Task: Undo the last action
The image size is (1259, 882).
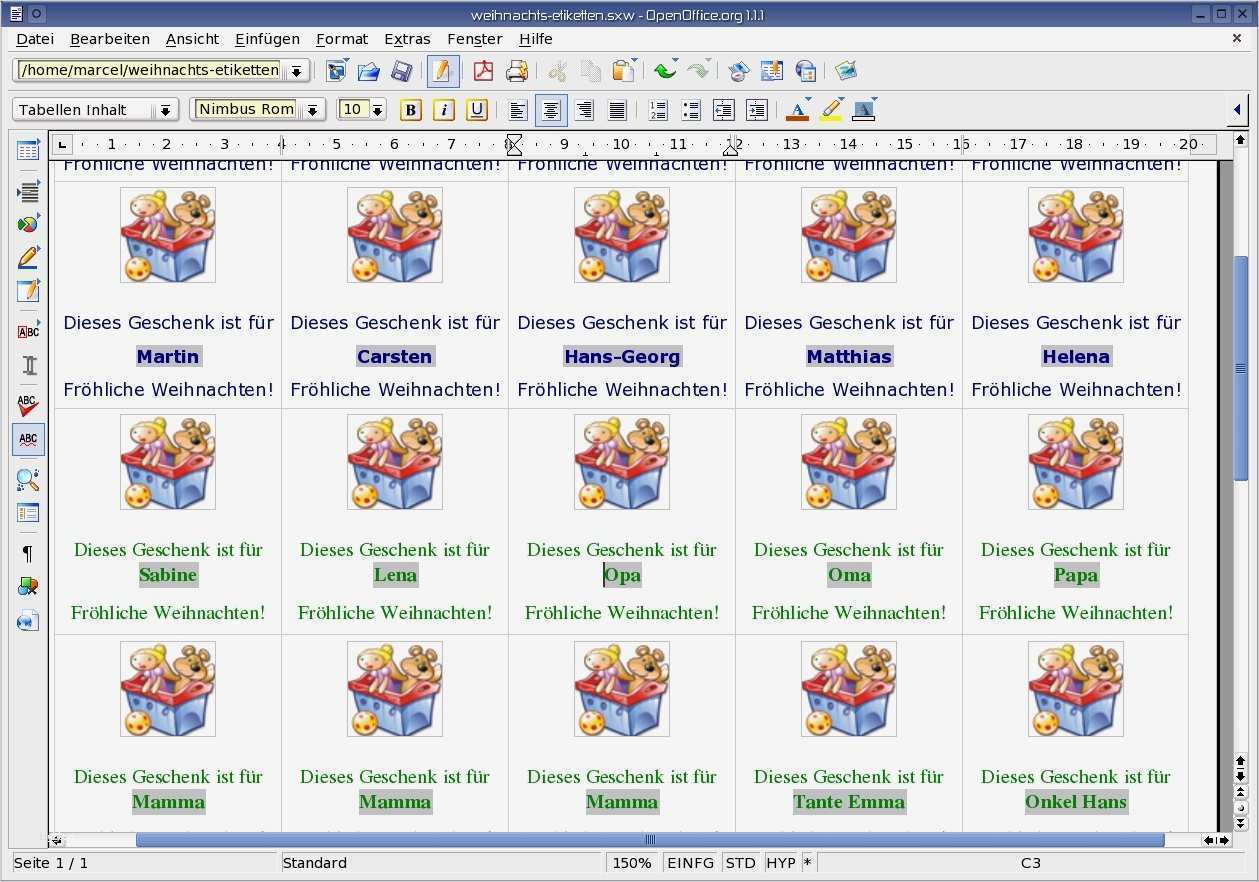Action: coord(665,71)
